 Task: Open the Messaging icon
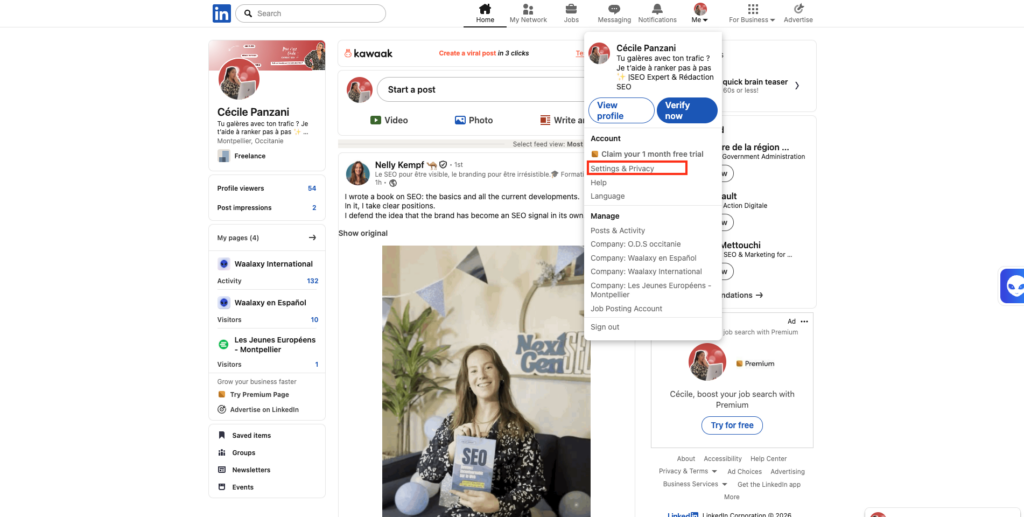(614, 9)
